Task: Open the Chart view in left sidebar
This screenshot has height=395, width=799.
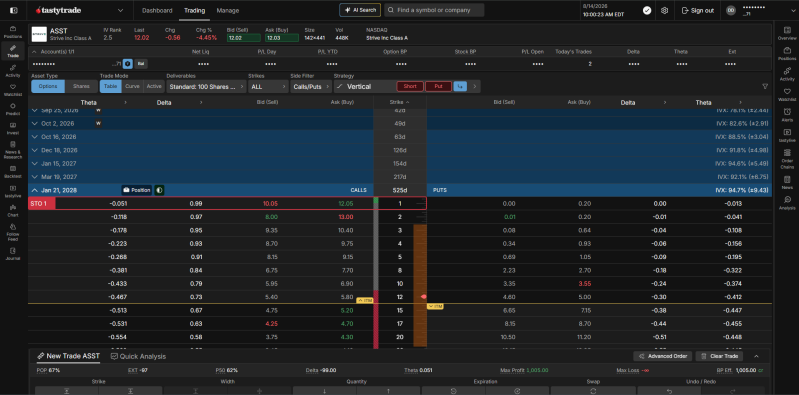Action: (13, 210)
